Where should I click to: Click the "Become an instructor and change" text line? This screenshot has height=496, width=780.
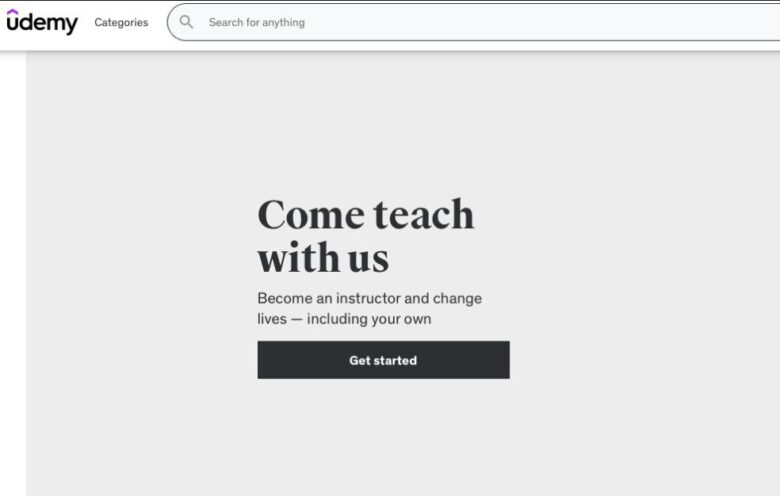pos(370,298)
